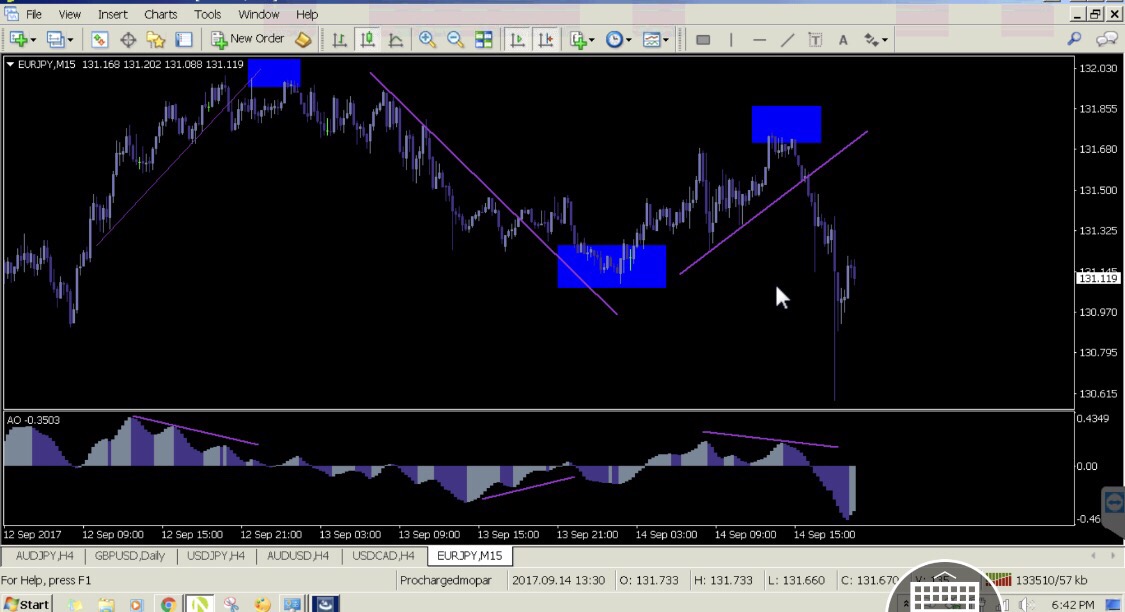
Task: Toggle the Market Watch window
Action: (x=99, y=39)
